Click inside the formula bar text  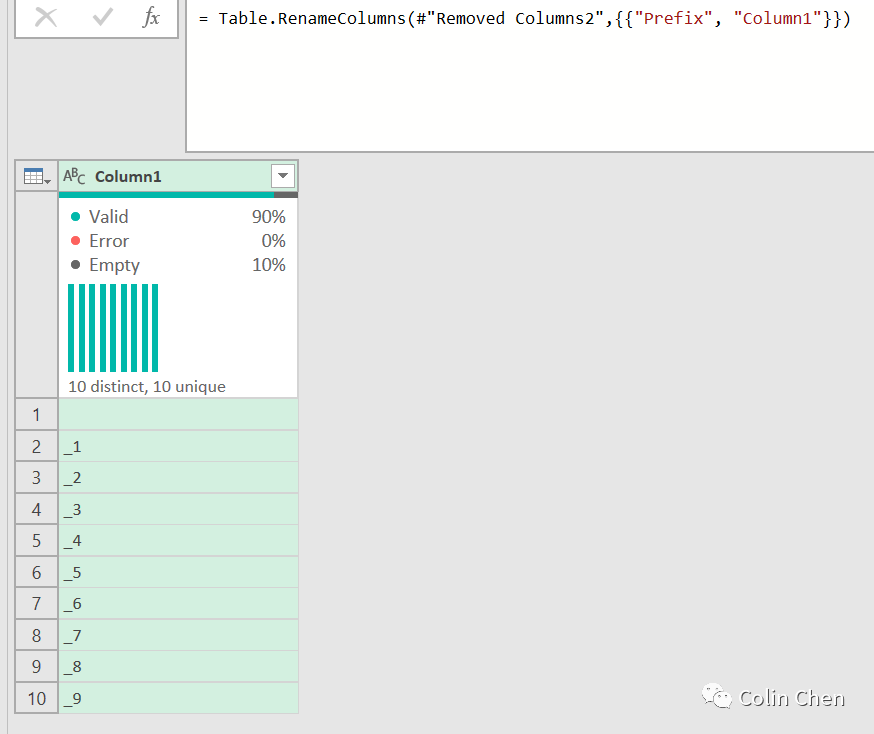[524, 20]
